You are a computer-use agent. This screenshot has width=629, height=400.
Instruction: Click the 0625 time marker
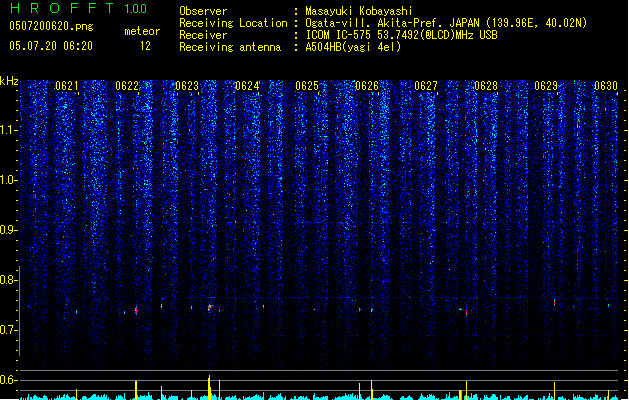(x=307, y=86)
